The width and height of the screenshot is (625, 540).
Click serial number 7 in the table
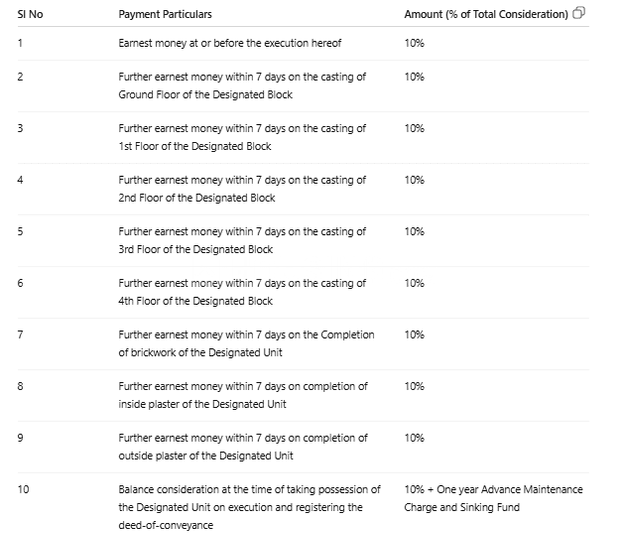pyautogui.click(x=20, y=335)
